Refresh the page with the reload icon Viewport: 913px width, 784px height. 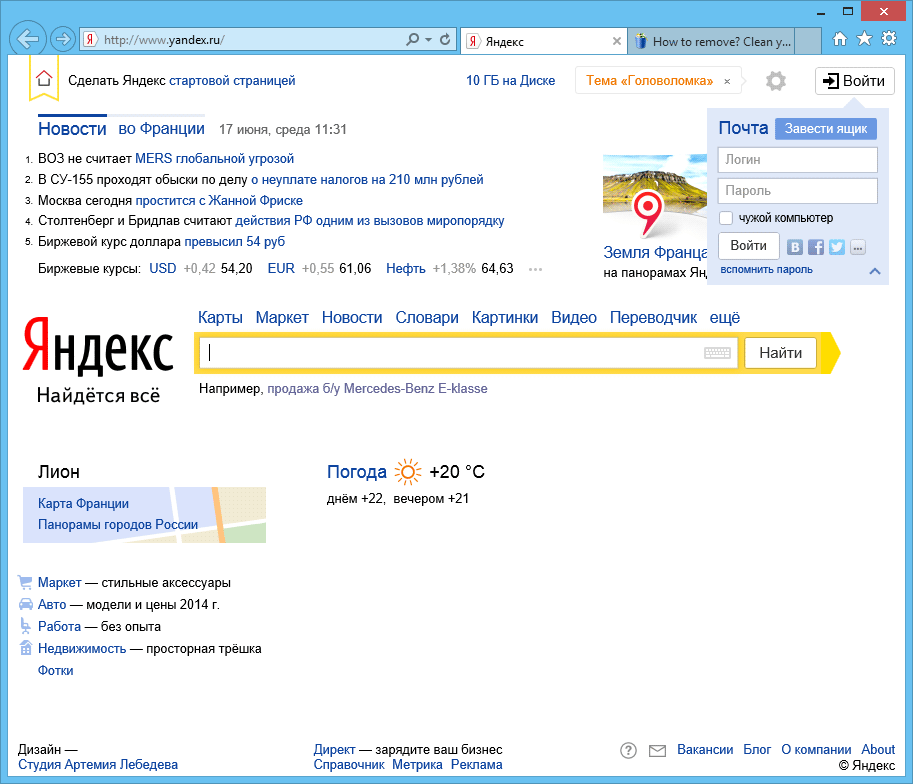445,40
